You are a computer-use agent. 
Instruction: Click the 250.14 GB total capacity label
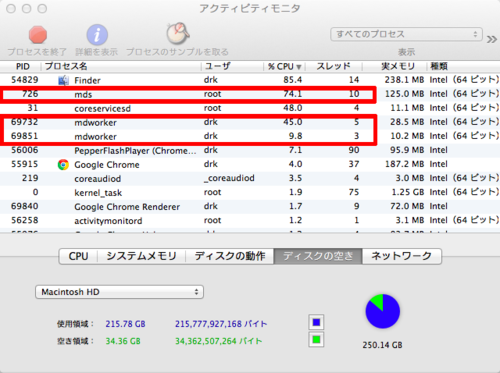pyautogui.click(x=382, y=345)
